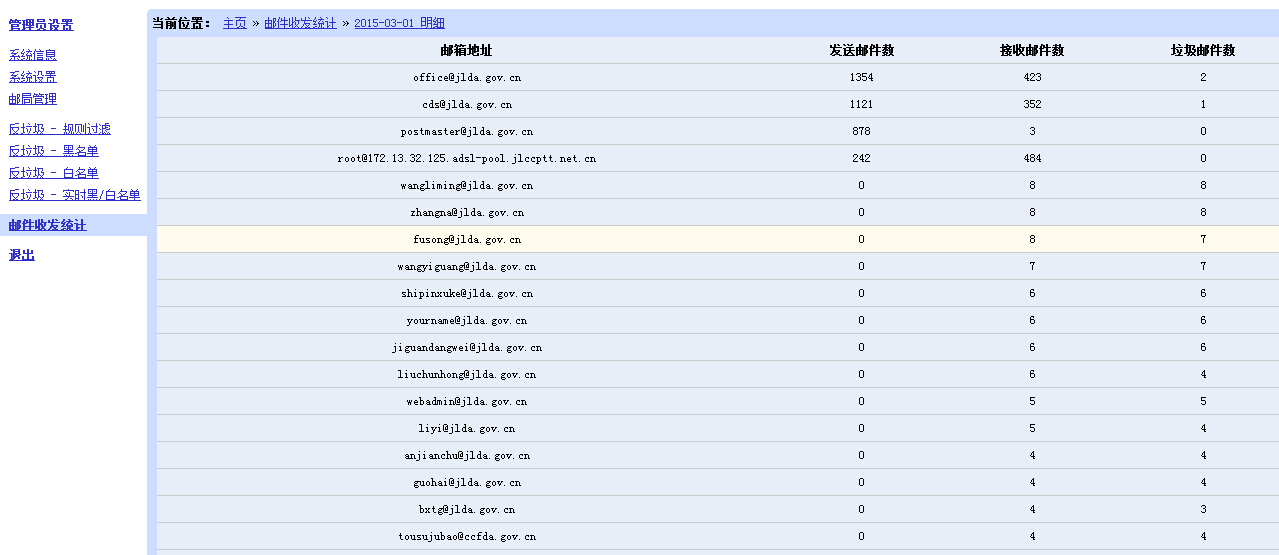The image size is (1279, 555).
Task: Select webadmin@jlda.gov.cn address
Action: (467, 402)
